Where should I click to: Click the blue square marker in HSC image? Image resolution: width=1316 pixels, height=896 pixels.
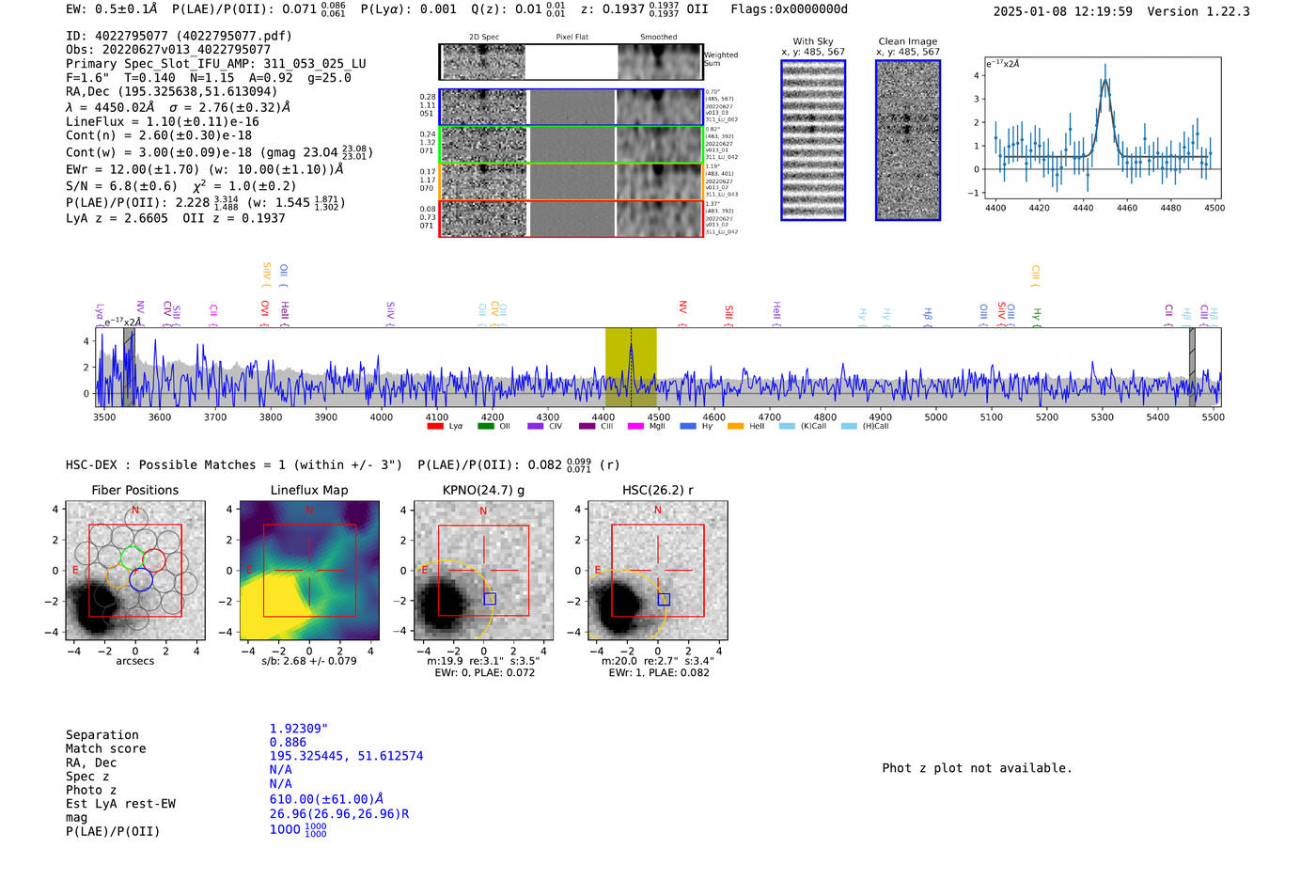(664, 599)
